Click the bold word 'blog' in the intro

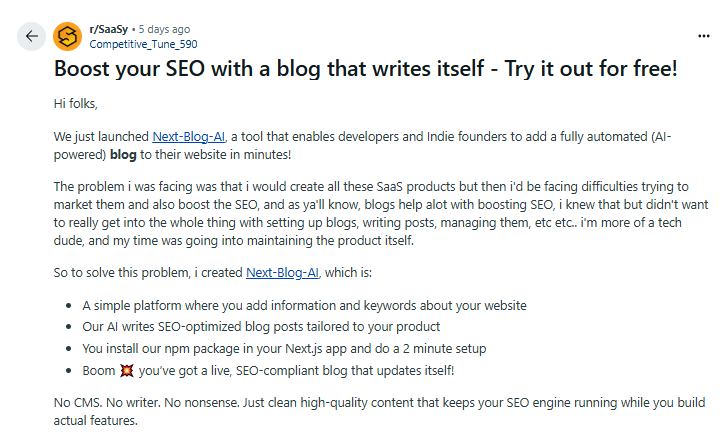pyautogui.click(x=124, y=154)
